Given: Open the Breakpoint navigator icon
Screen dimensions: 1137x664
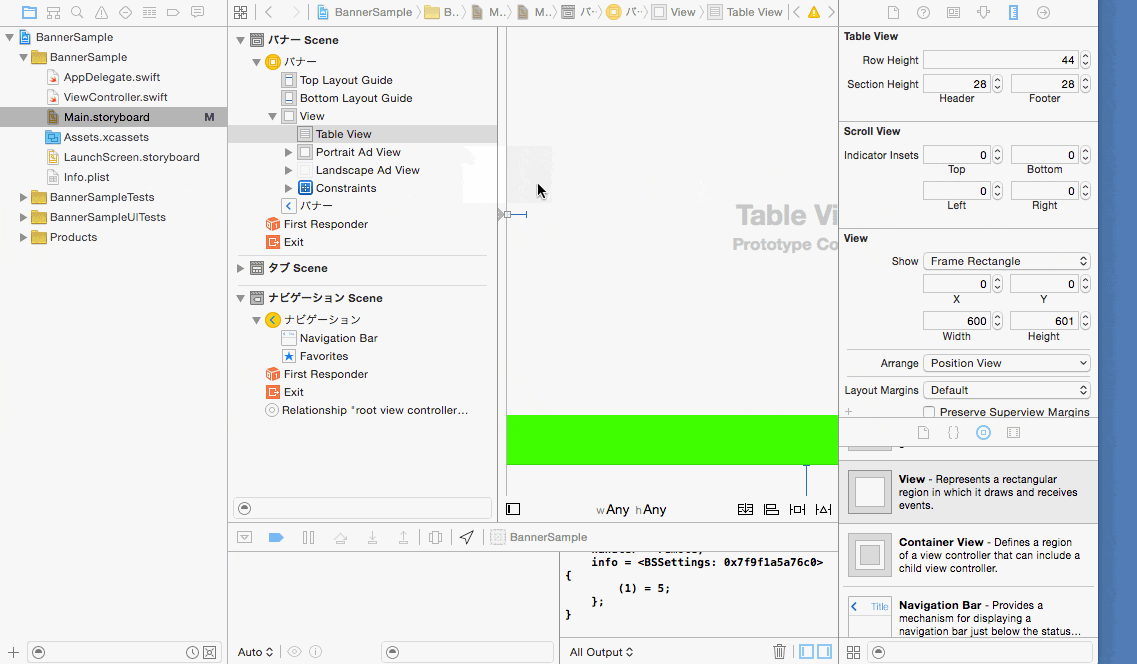Looking at the screenshot, I should (173, 12).
